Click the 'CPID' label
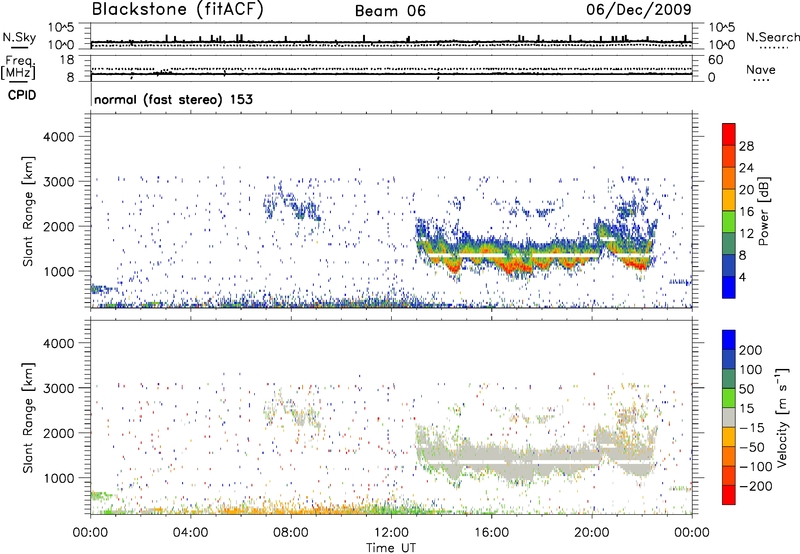The width and height of the screenshot is (800, 554). pos(22,95)
